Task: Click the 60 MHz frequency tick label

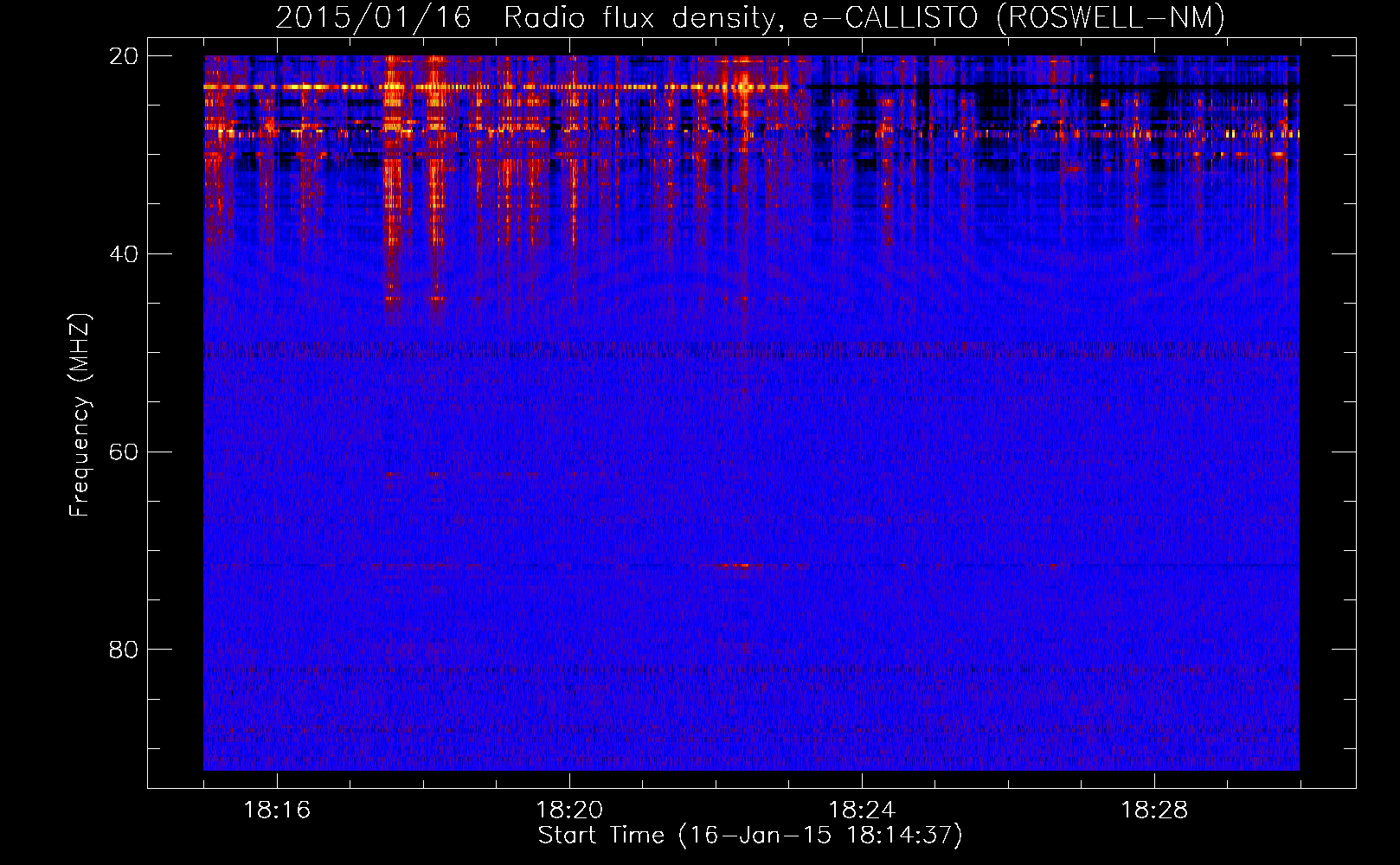Action: [x=124, y=452]
